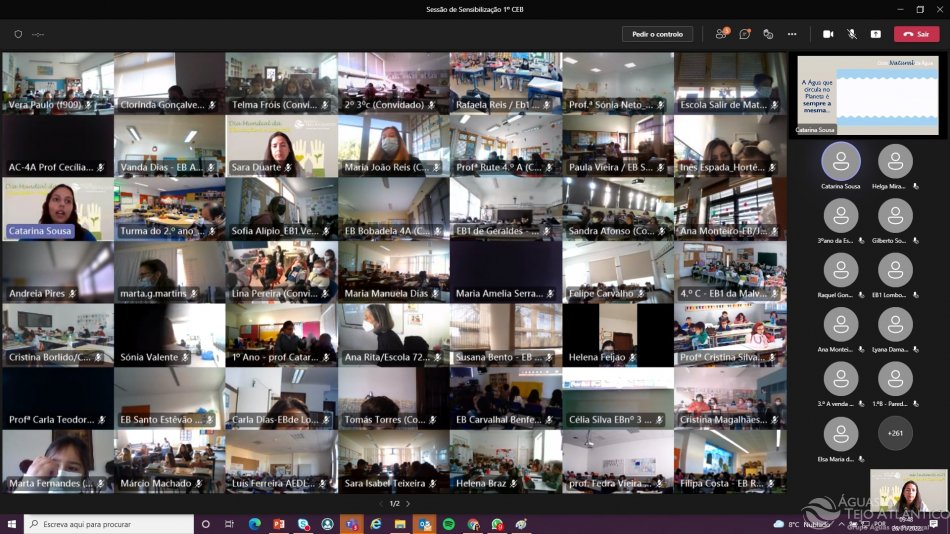
Task: Open the more actions ellipsis menu
Action: point(792,34)
